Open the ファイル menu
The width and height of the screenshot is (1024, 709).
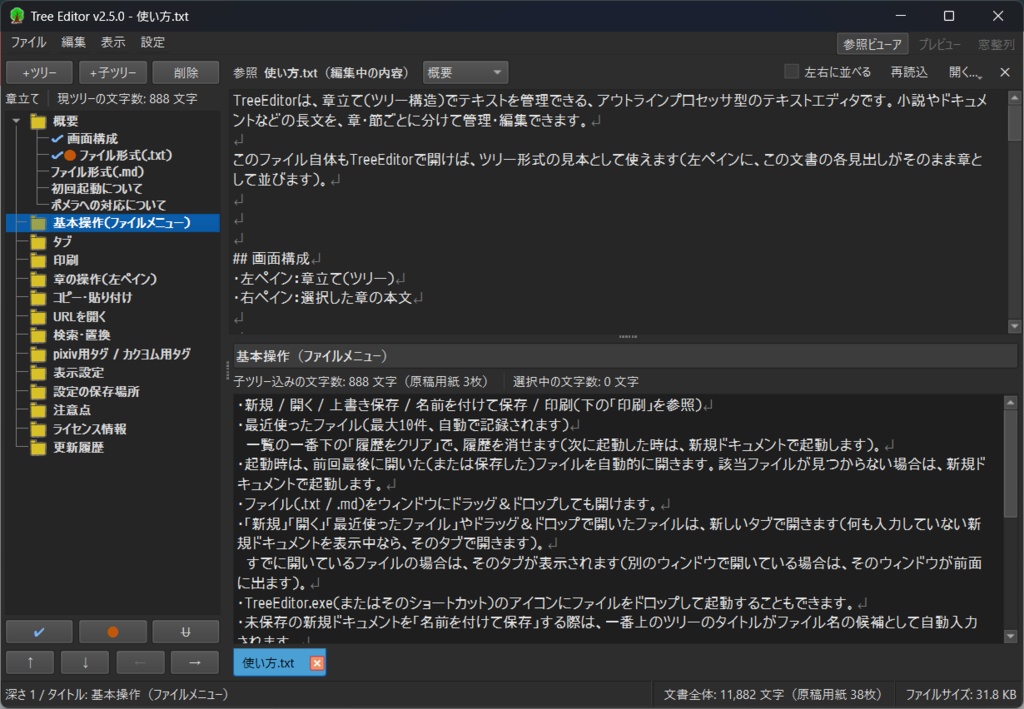pos(28,42)
